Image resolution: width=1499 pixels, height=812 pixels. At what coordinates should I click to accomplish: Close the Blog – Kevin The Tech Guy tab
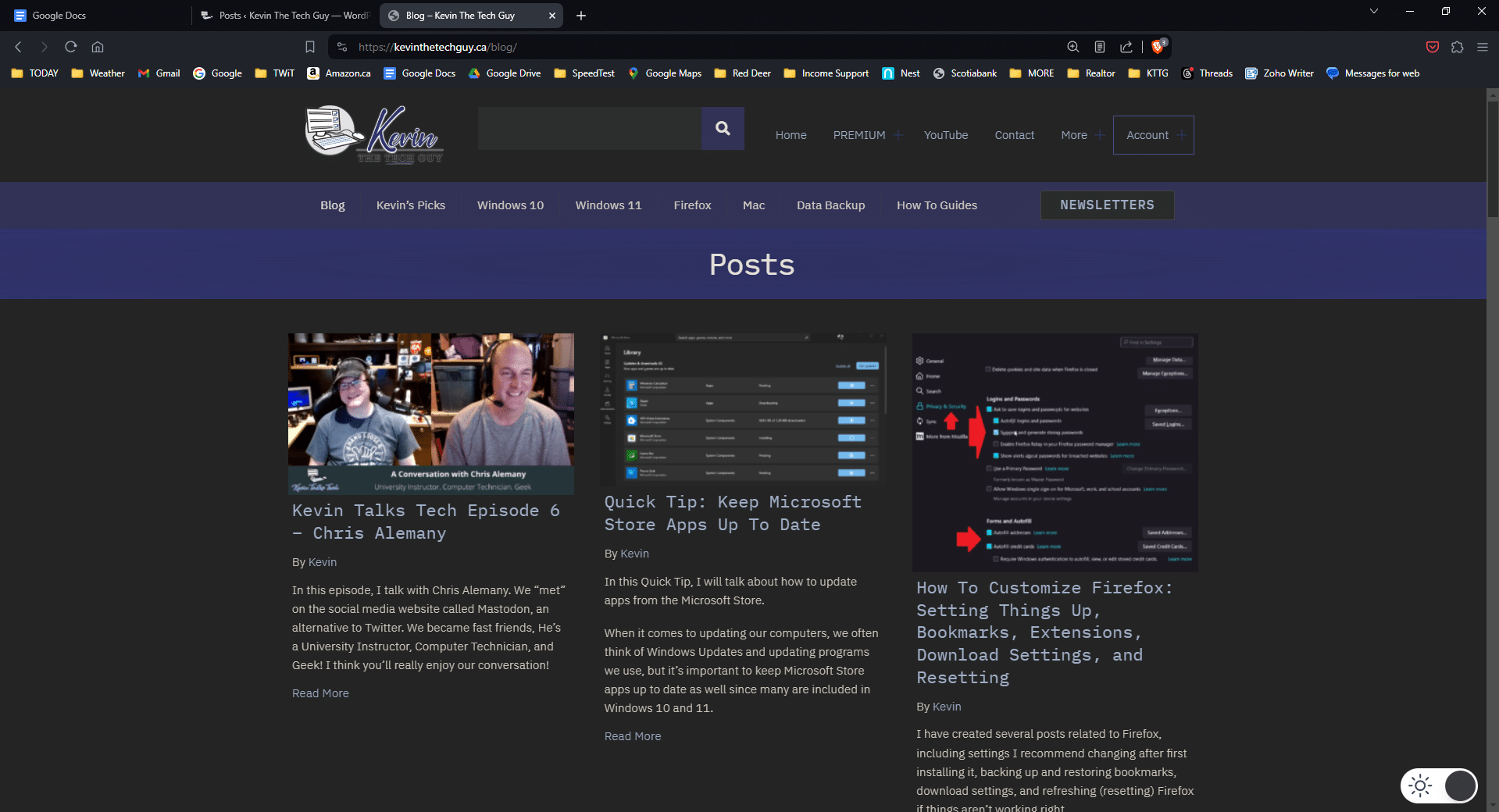(552, 16)
